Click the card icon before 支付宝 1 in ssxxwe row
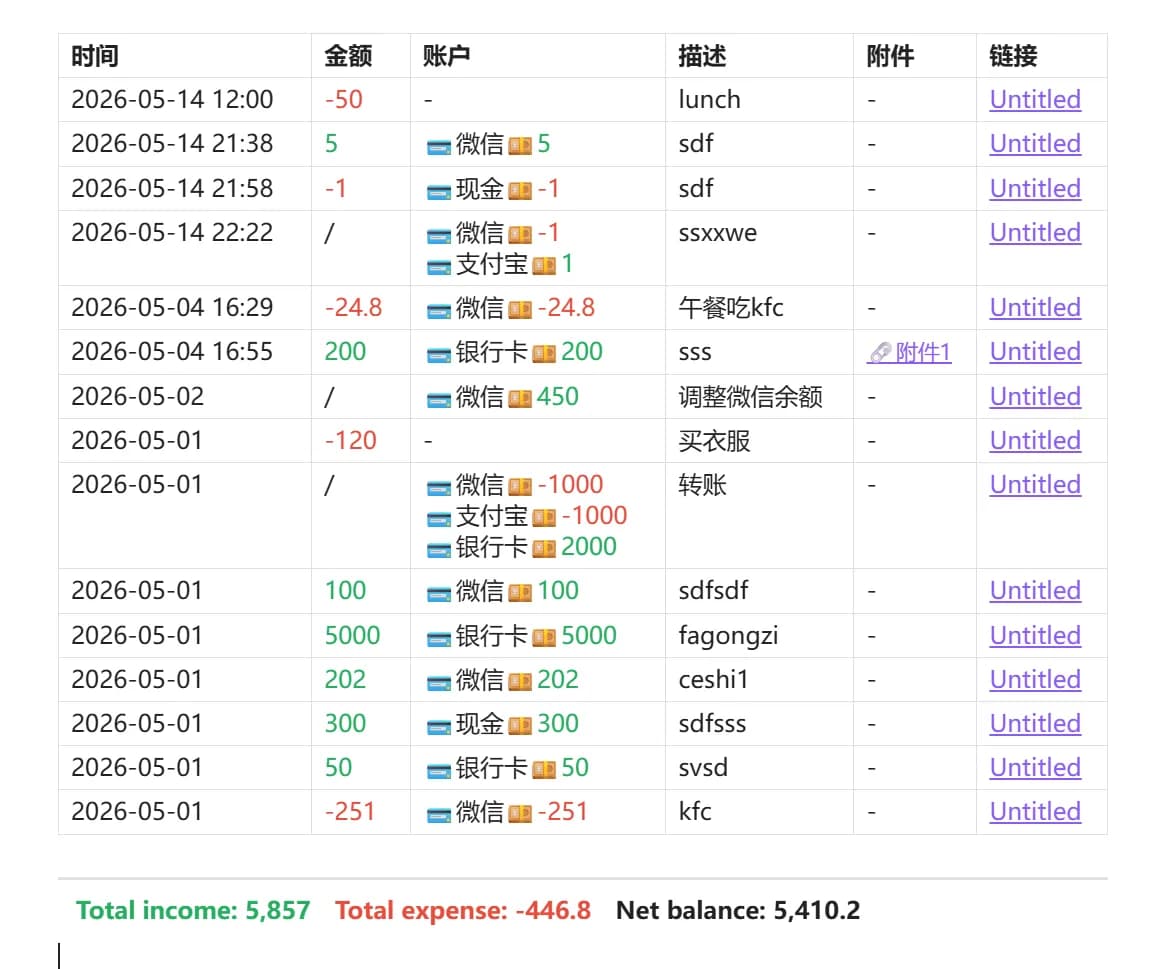This screenshot has width=1176, height=969. [x=439, y=266]
